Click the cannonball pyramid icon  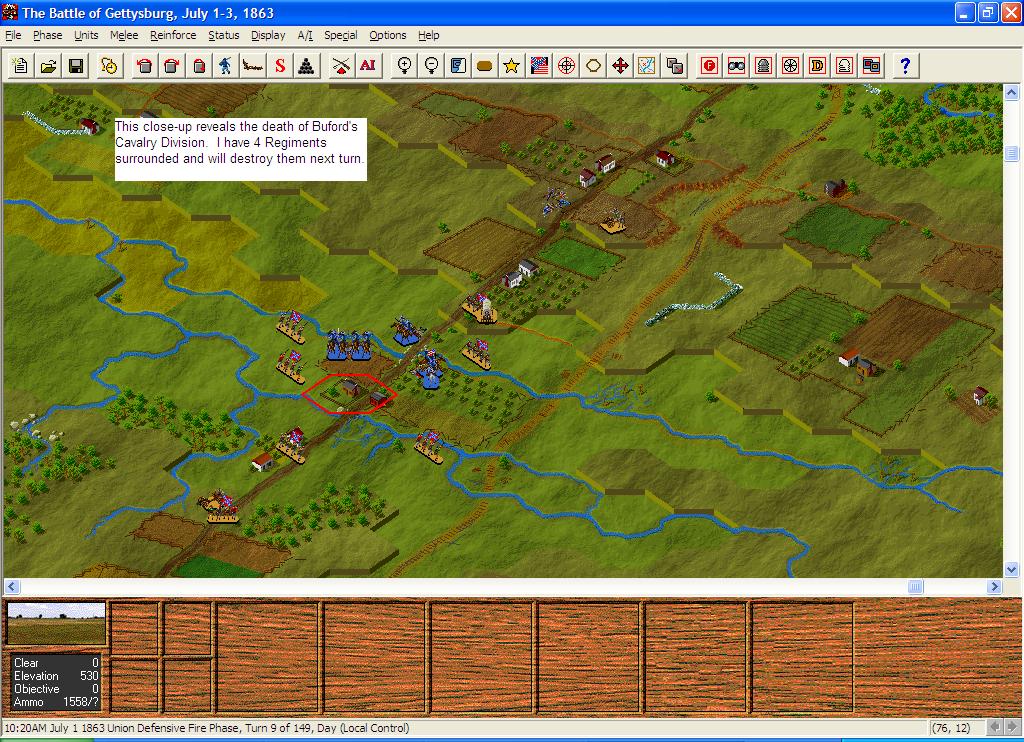tap(307, 65)
